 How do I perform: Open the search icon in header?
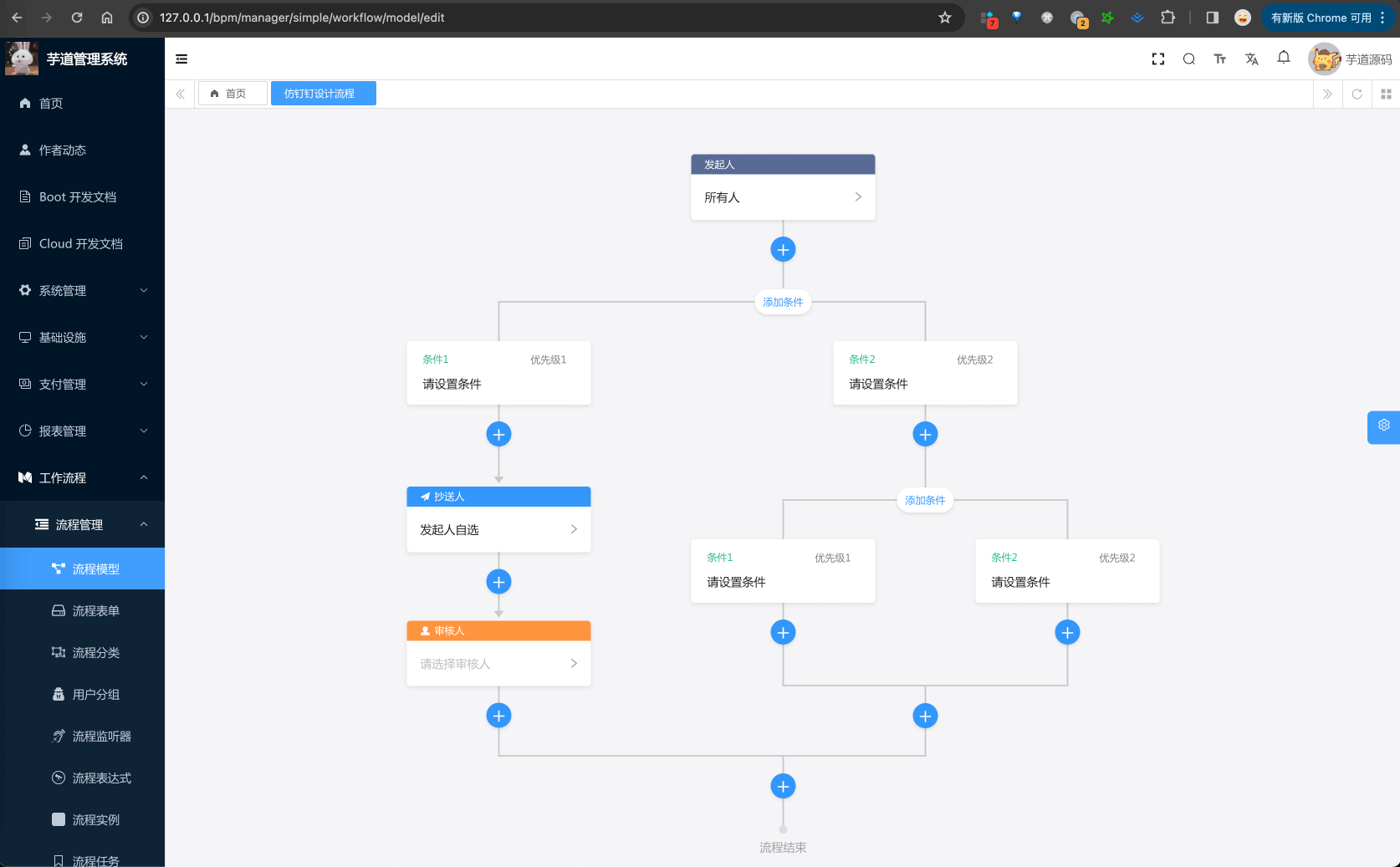(x=1188, y=59)
